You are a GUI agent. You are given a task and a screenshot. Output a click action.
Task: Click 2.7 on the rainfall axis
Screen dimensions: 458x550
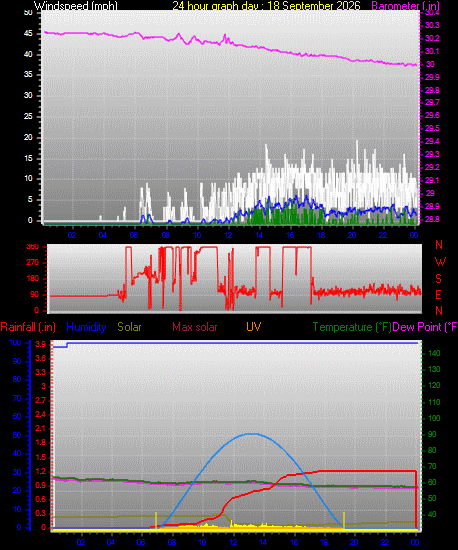(x=41, y=400)
